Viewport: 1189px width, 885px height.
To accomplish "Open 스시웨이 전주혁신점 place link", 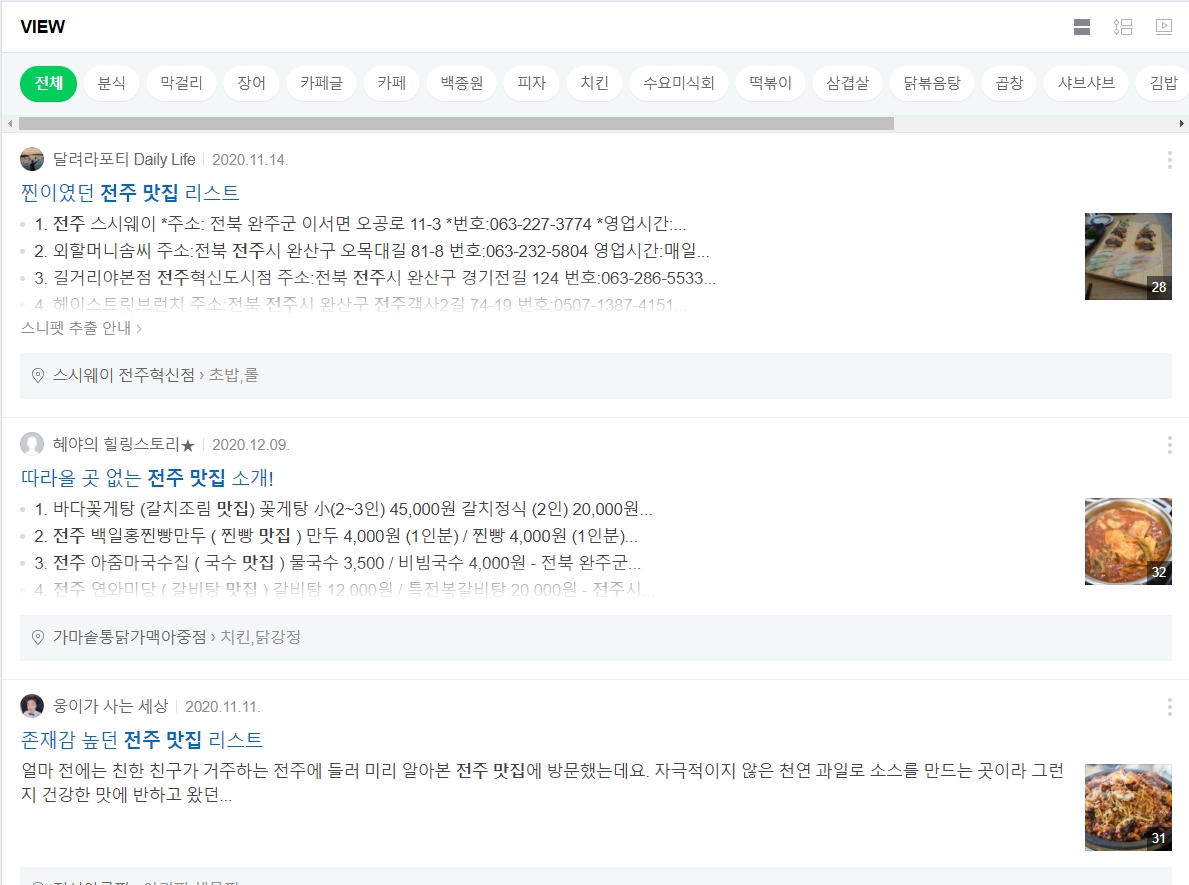I will [123, 376].
